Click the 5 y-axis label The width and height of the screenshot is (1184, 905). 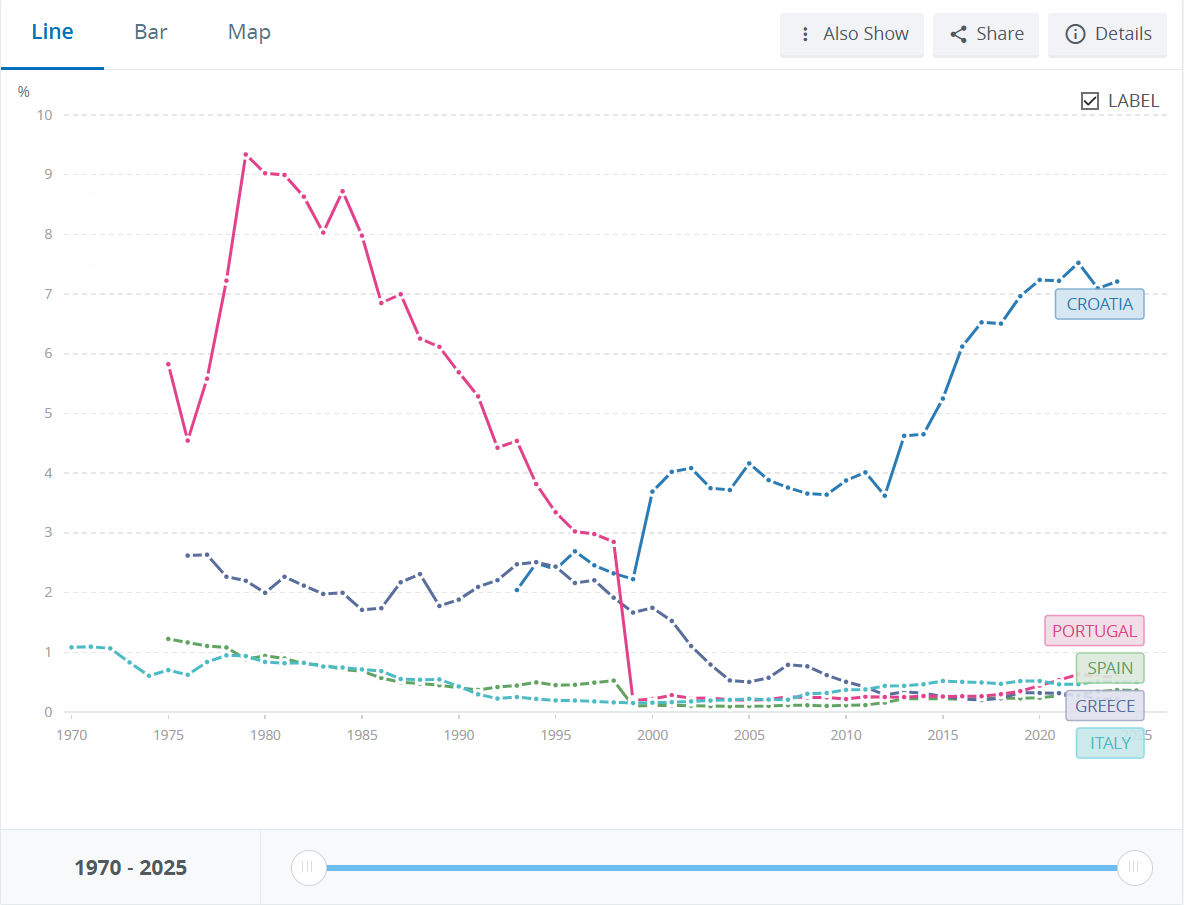tap(48, 413)
